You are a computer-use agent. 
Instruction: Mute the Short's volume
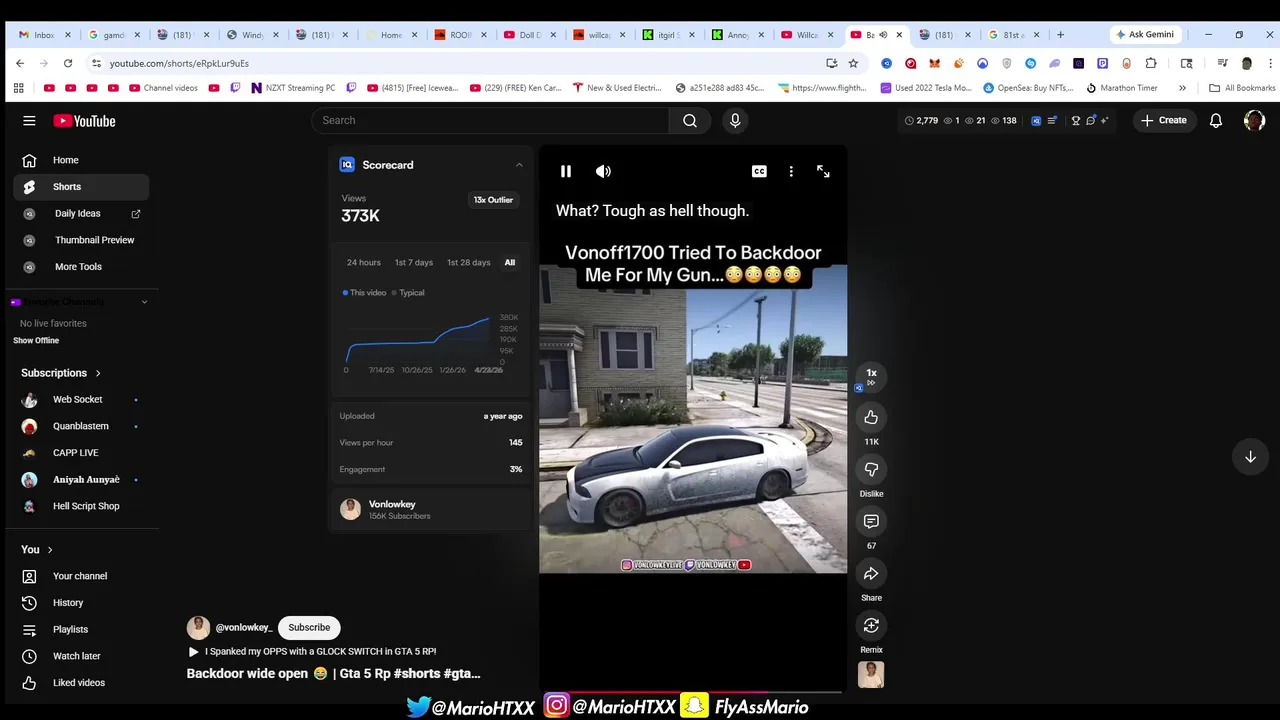pos(603,171)
